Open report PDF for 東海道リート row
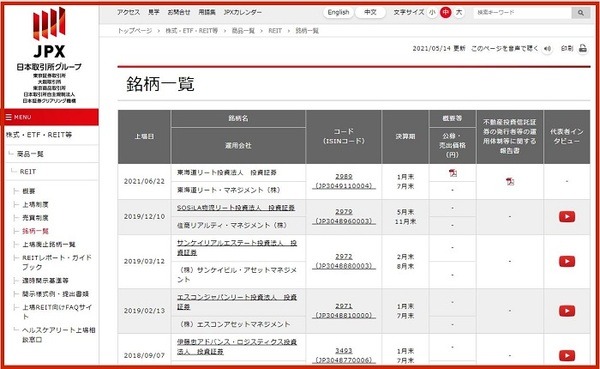 [x=510, y=181]
